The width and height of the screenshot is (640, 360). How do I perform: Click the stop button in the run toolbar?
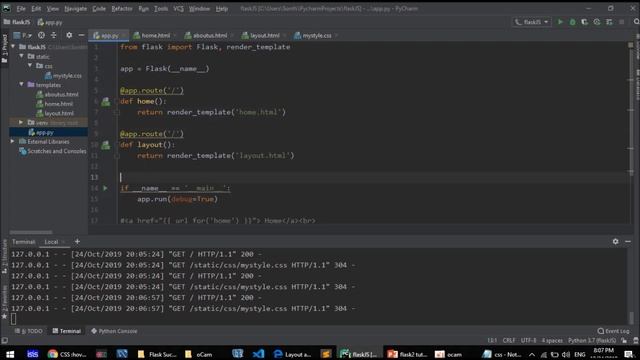622,22
